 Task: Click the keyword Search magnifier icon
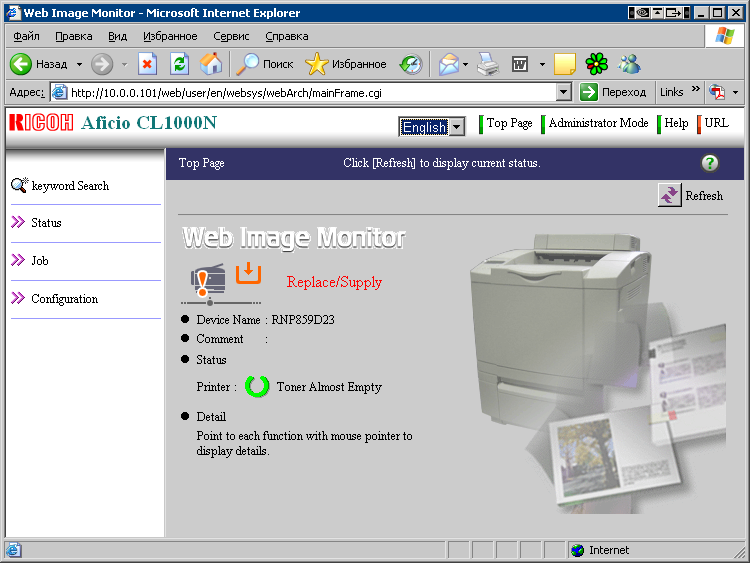coord(19,185)
